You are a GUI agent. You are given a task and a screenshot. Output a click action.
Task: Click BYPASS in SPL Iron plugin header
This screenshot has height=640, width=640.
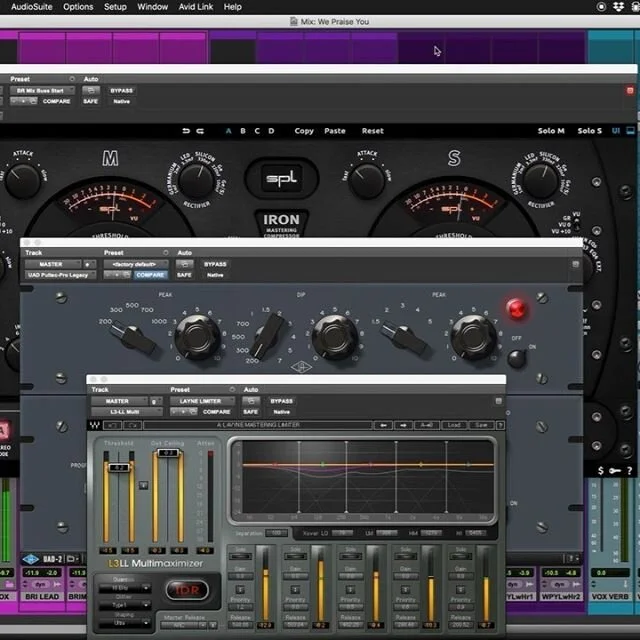(x=122, y=91)
